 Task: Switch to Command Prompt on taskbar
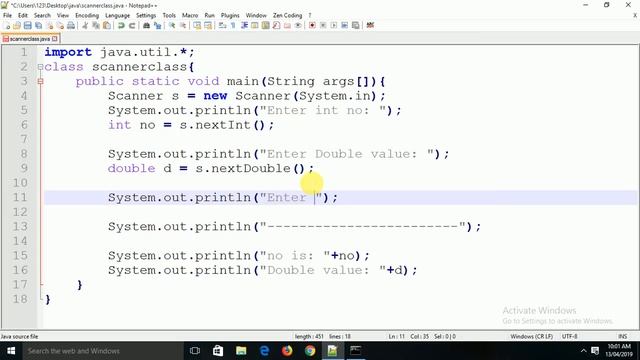point(356,351)
